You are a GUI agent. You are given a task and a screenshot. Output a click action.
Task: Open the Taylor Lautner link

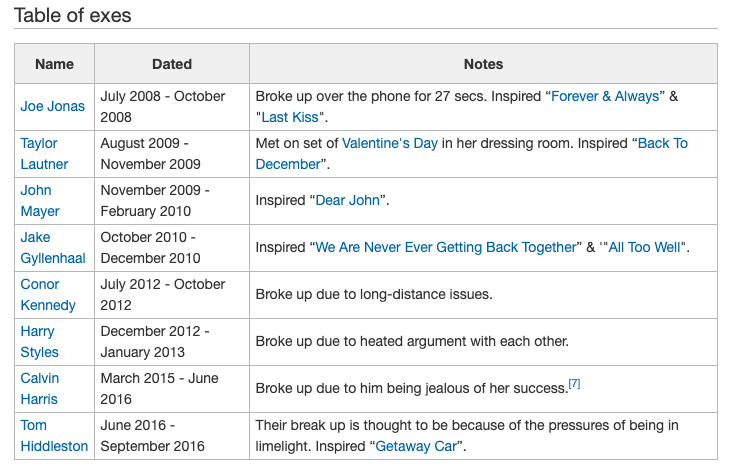pos(44,154)
